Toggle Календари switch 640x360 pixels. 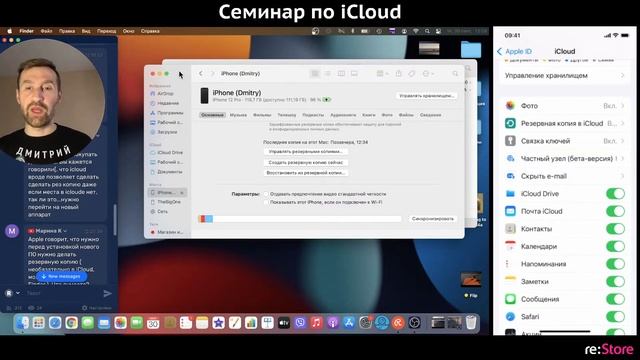(615, 246)
